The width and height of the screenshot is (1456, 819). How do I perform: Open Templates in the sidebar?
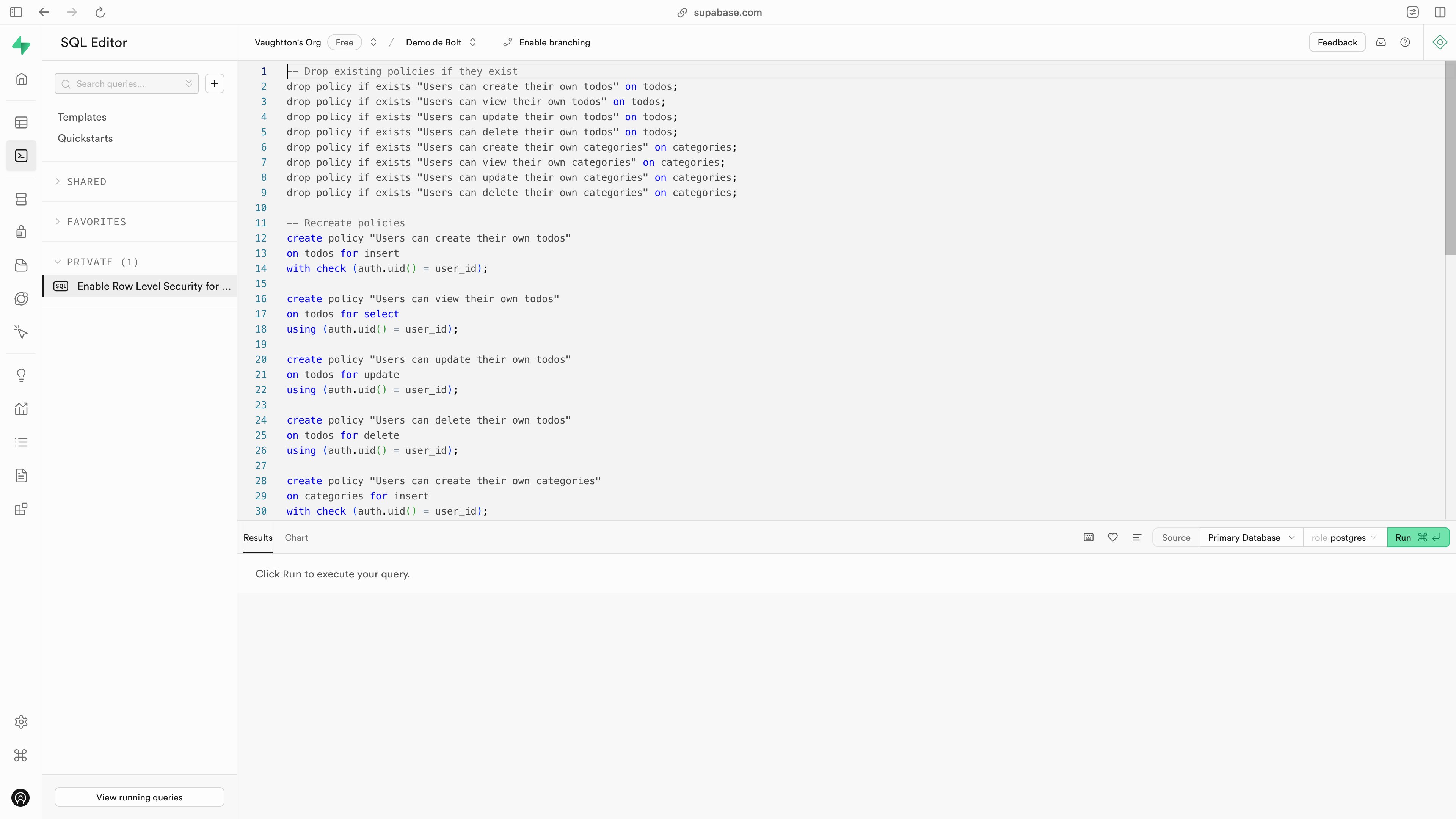82,117
